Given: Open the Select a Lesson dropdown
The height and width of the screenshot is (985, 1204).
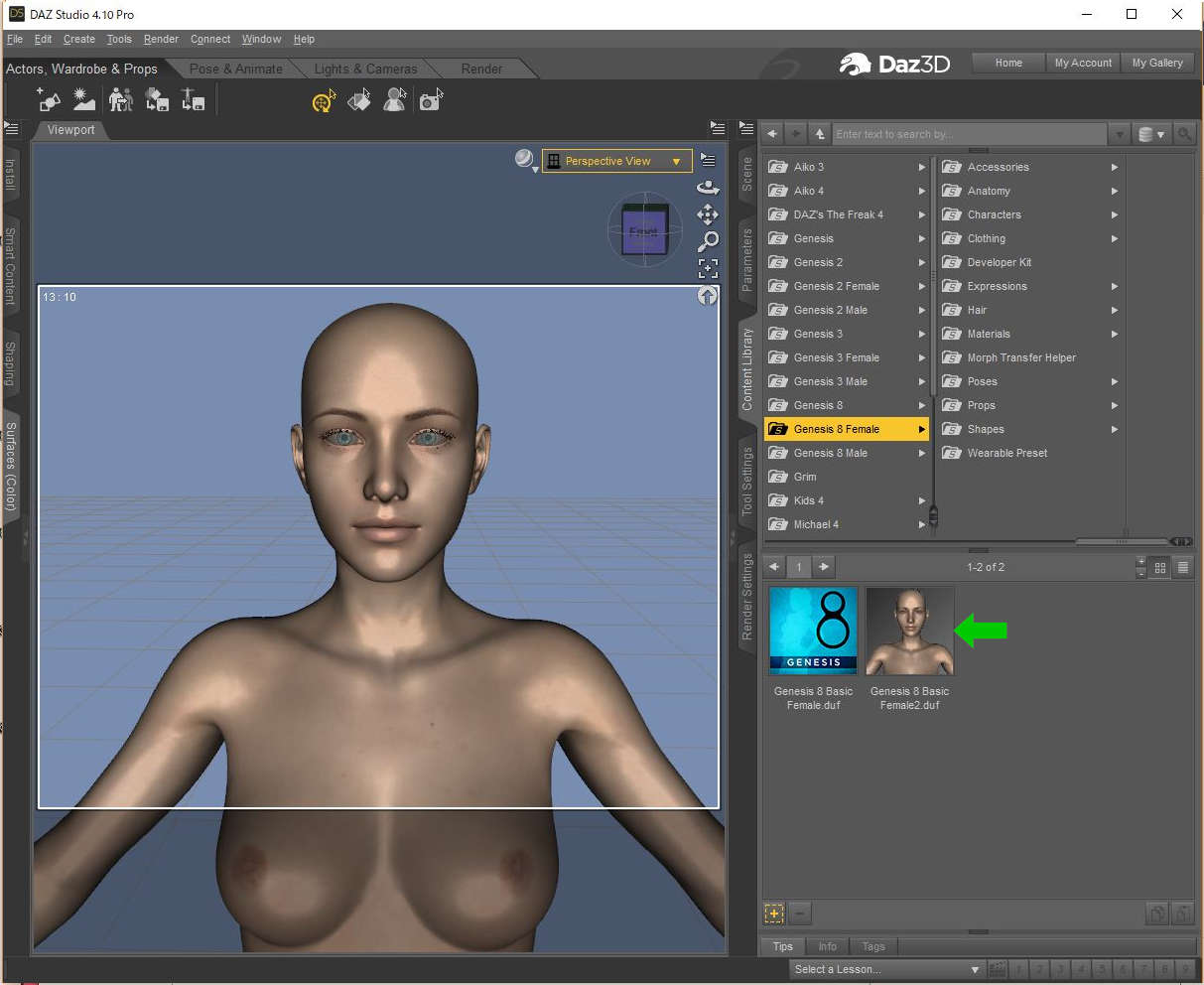Looking at the screenshot, I should pos(887,969).
